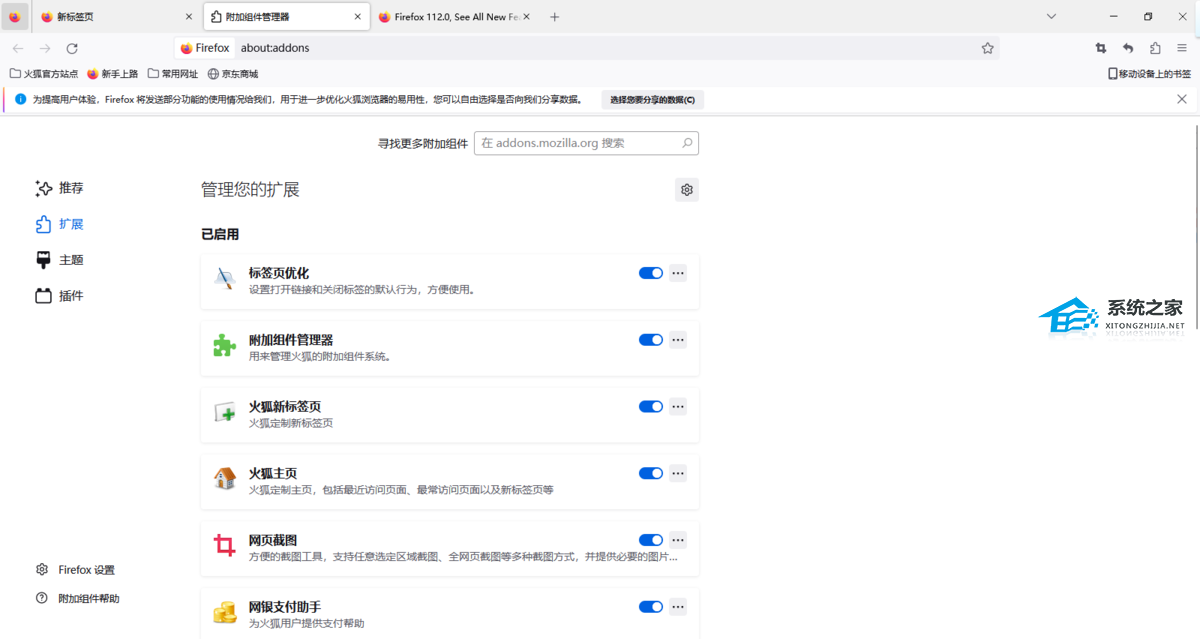Image resolution: width=1200 pixels, height=639 pixels.
Task: Click the 标签页优化 extension icon
Action: 224,280
